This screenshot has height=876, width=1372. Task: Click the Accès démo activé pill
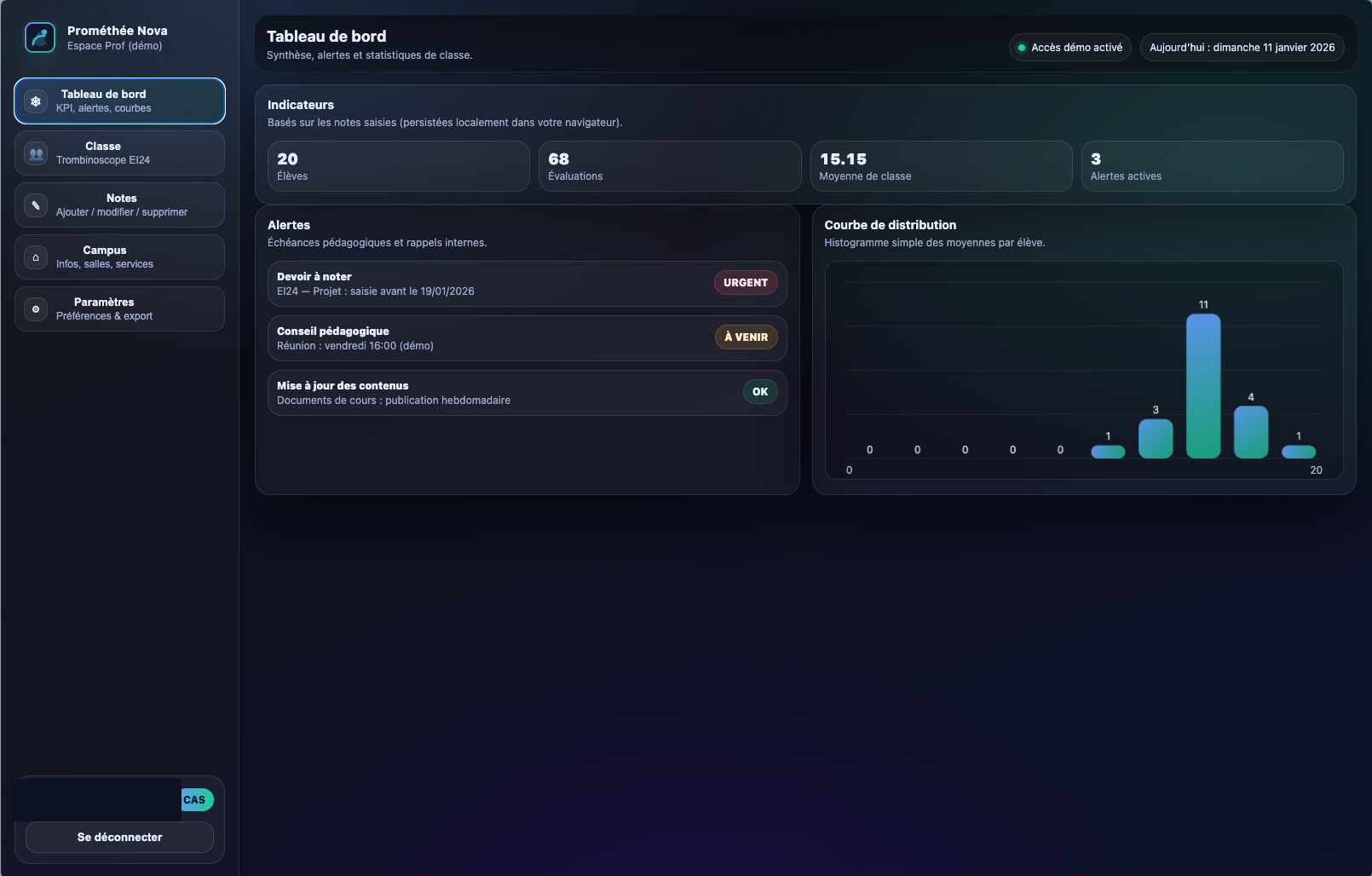coord(1070,48)
